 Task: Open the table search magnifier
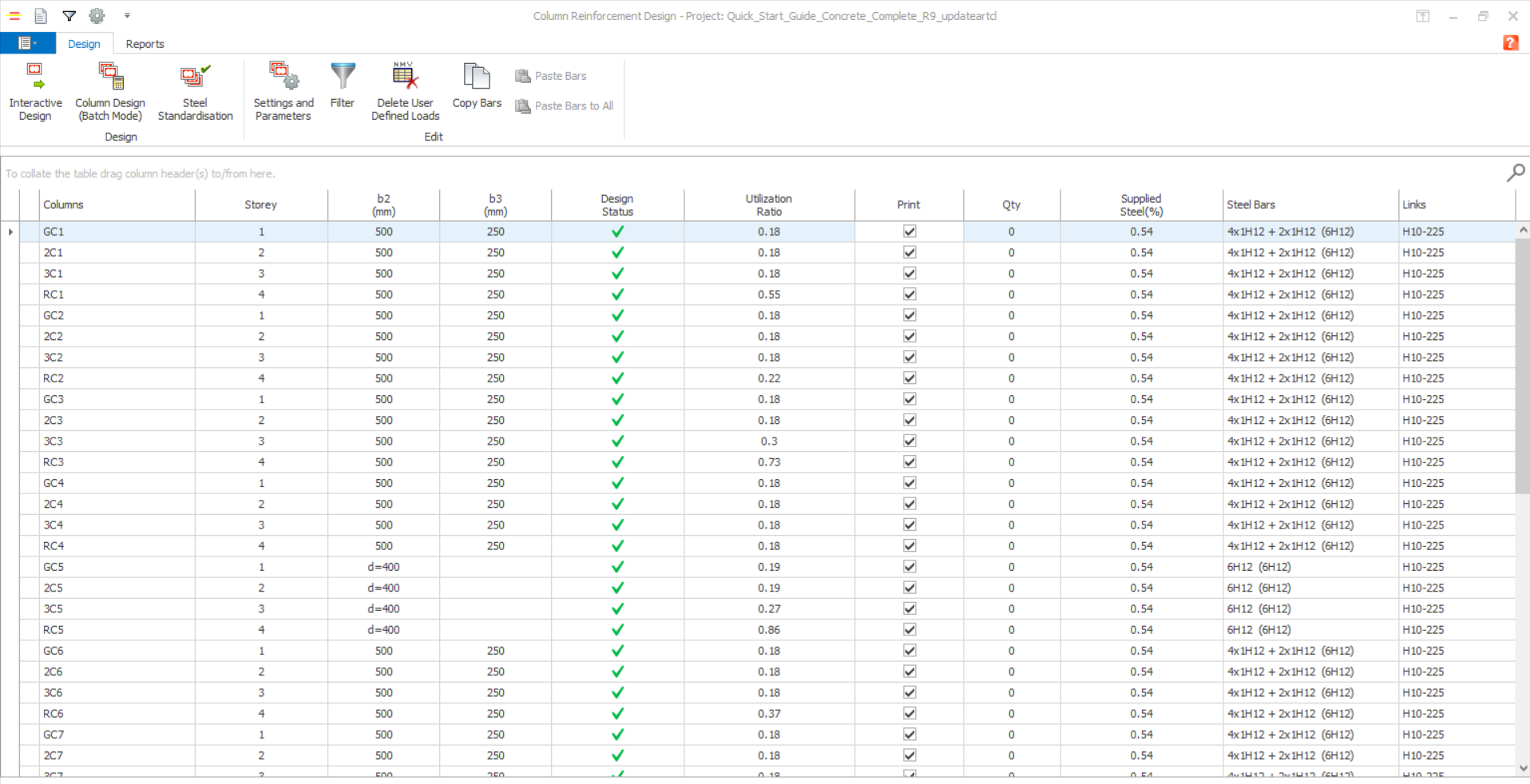coord(1515,172)
